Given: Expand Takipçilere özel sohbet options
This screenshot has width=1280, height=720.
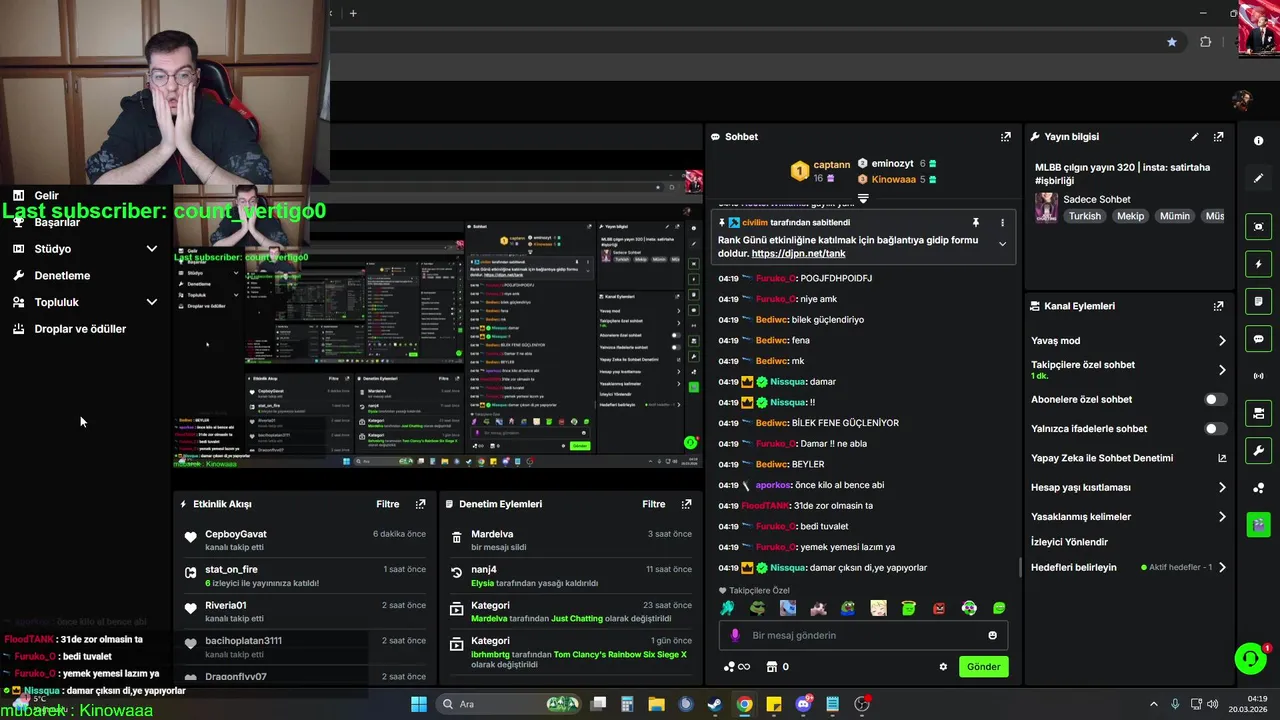Looking at the screenshot, I should (x=1222, y=370).
